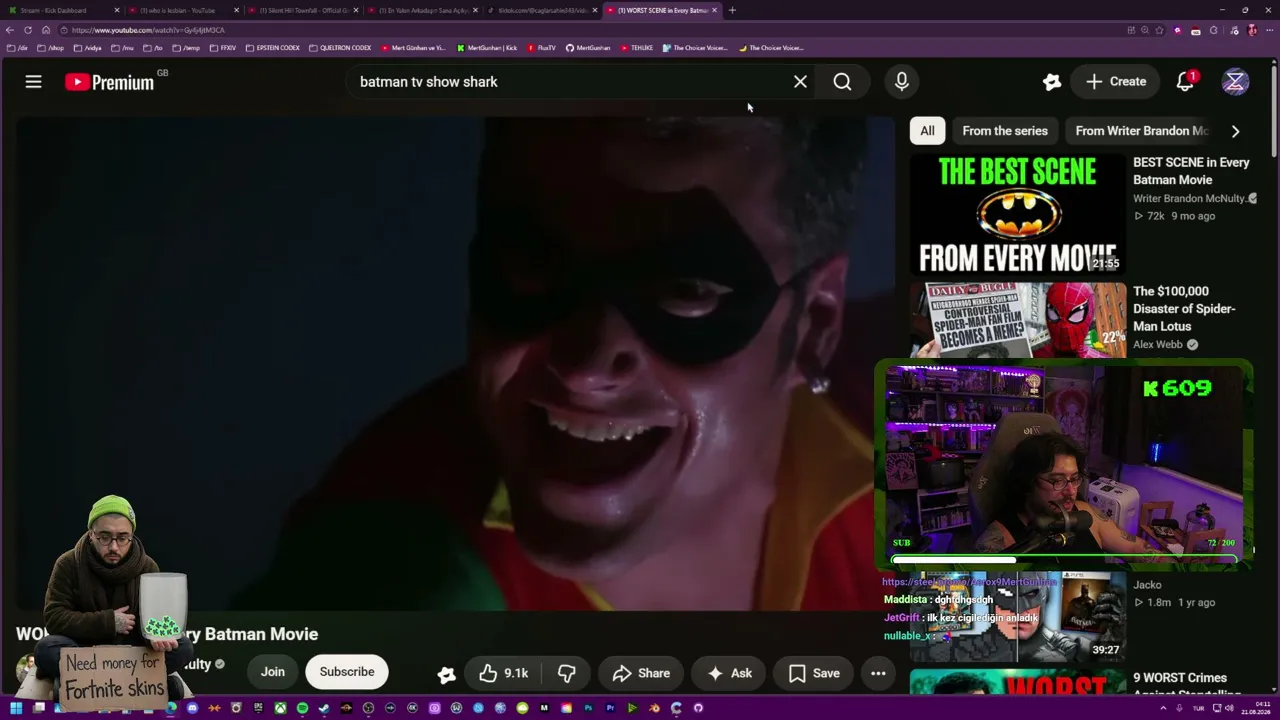Open the /vidya bookmark folder
This screenshot has width=1280, height=720.
[x=88, y=48]
